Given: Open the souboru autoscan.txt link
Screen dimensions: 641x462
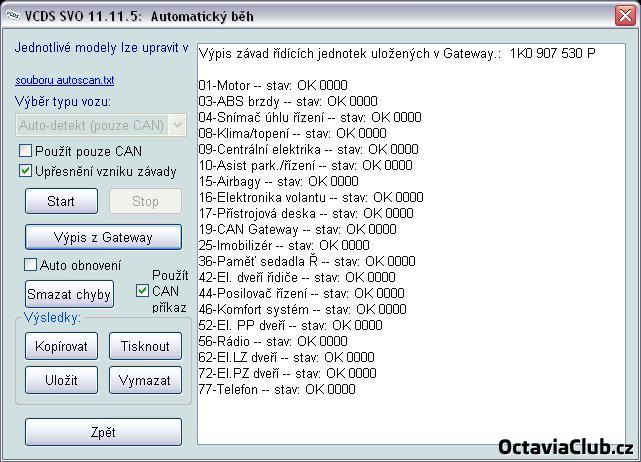Looking at the screenshot, I should coord(64,79).
